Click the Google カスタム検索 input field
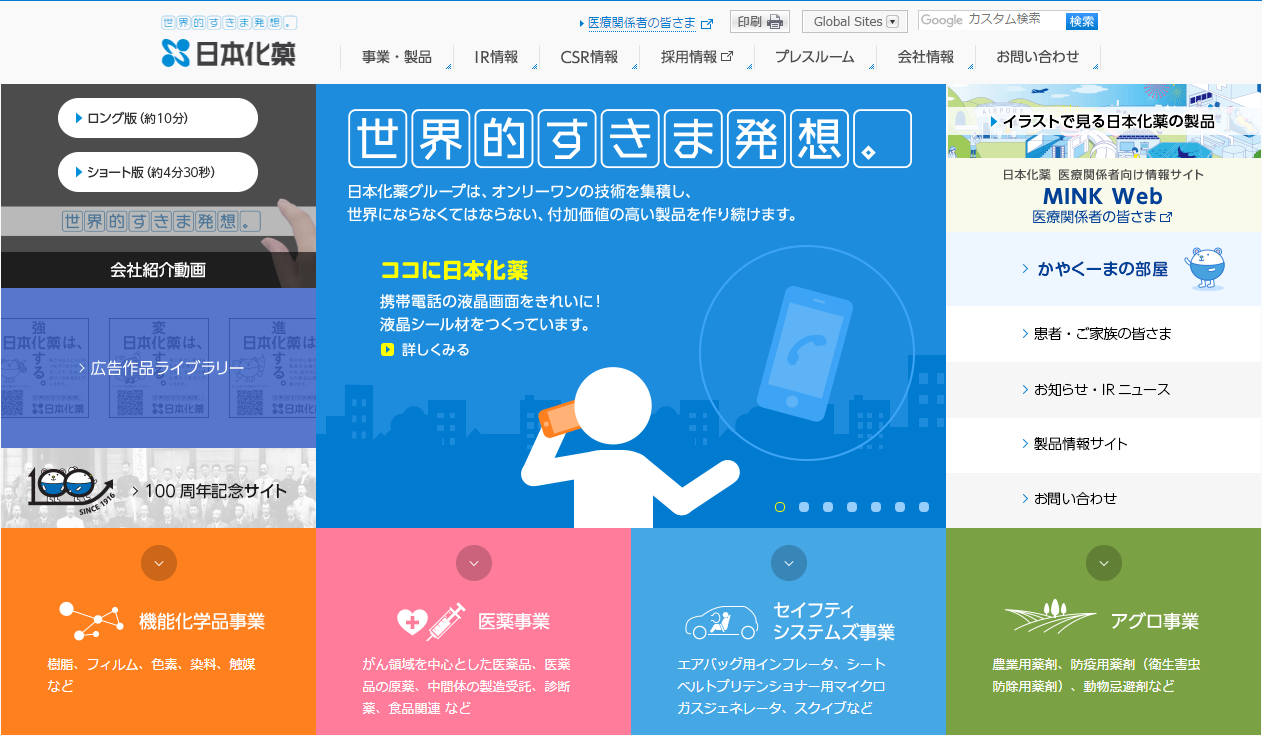This screenshot has height=736, width=1262. [991, 21]
